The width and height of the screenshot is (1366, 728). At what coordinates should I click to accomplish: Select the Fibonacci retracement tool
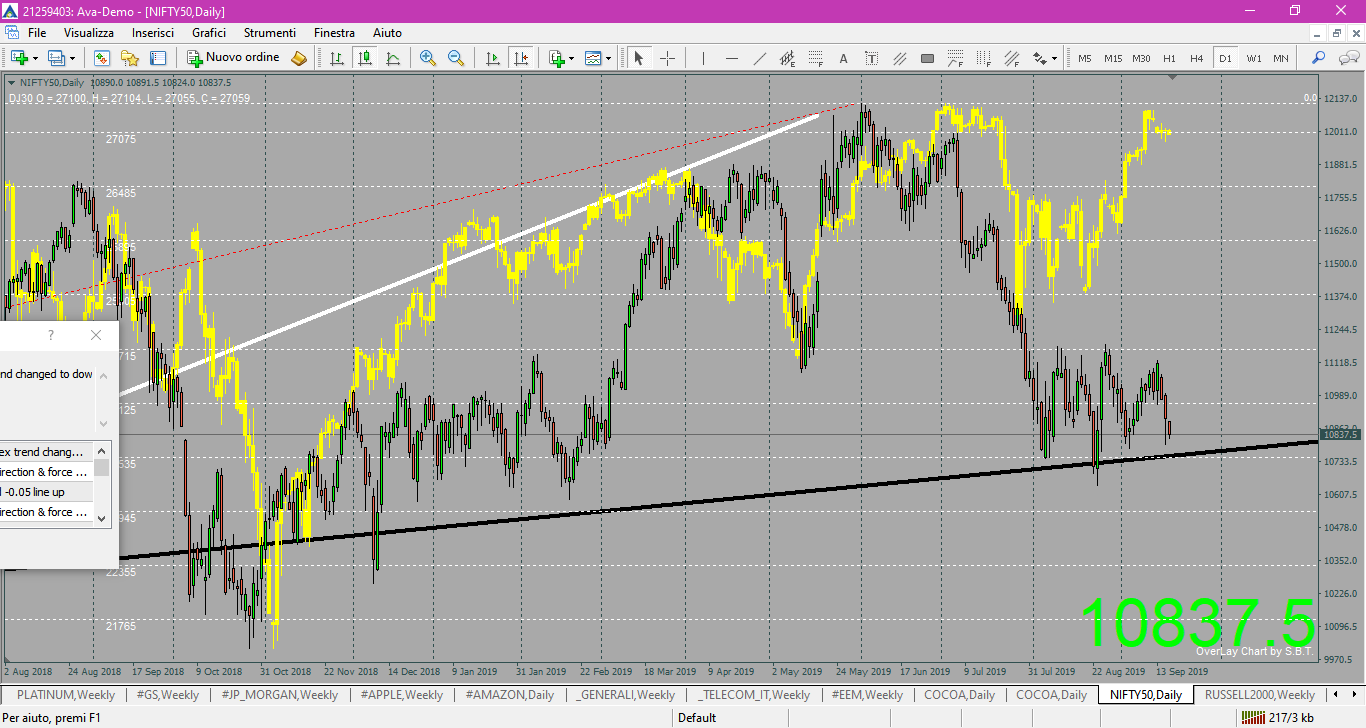tap(815, 58)
